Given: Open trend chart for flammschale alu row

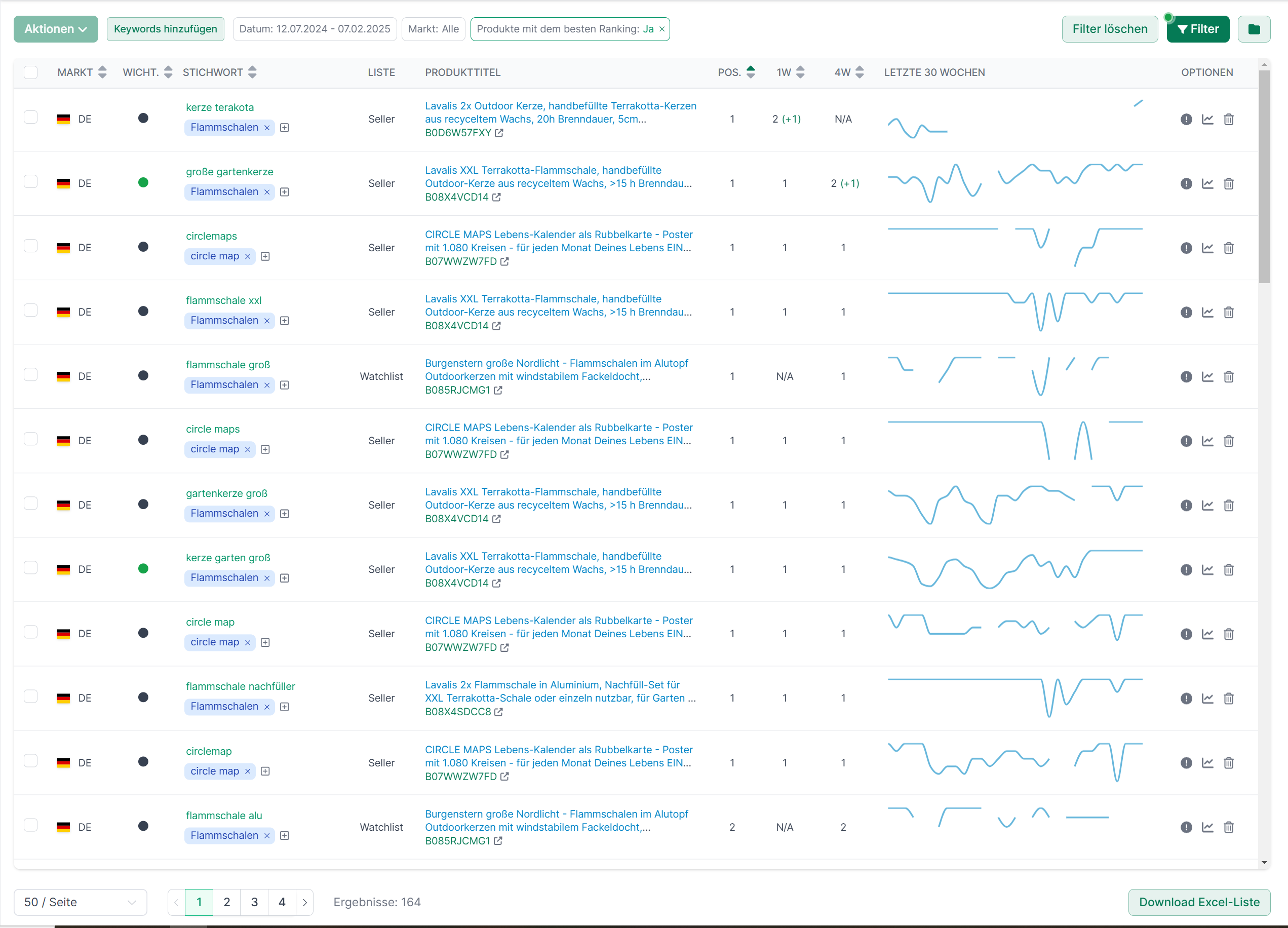Looking at the screenshot, I should 1207,827.
